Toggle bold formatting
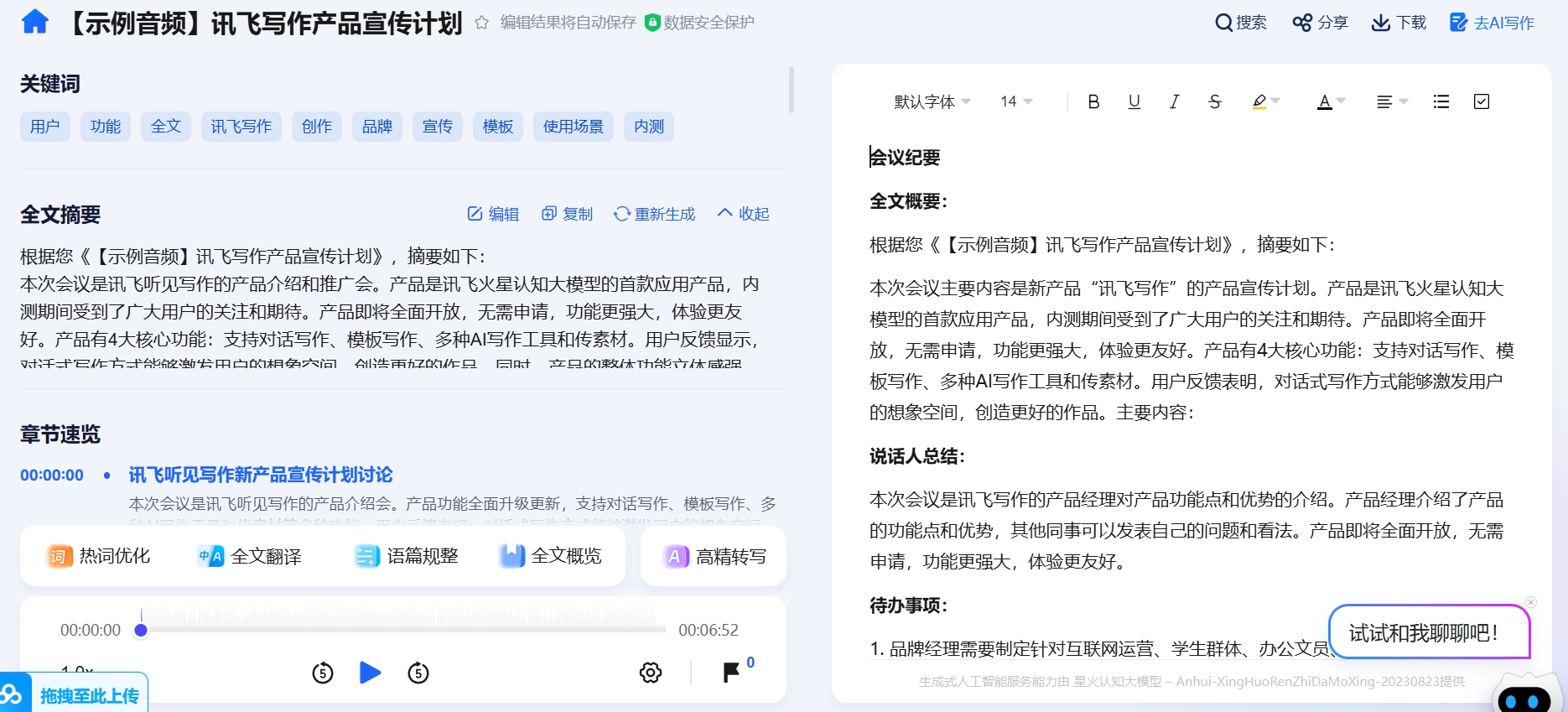 [x=1093, y=101]
